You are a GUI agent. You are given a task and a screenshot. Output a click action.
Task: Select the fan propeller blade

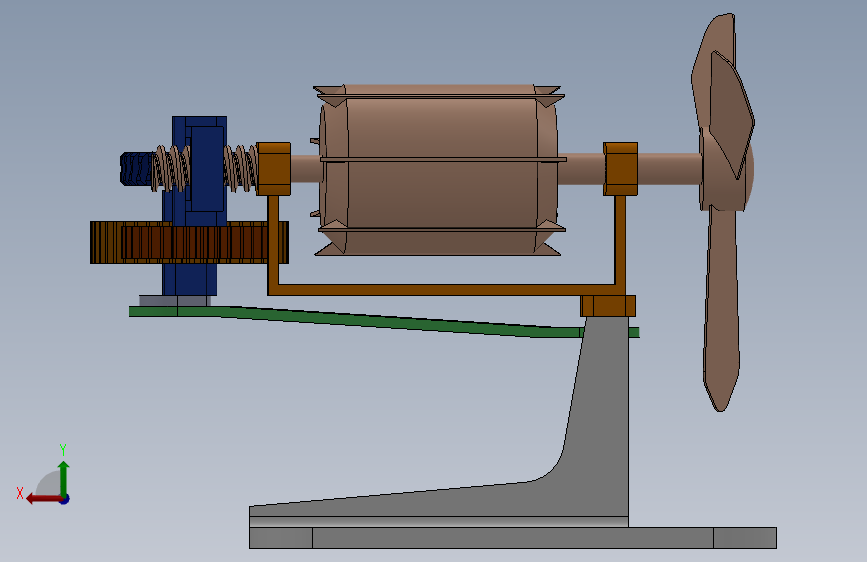722,213
